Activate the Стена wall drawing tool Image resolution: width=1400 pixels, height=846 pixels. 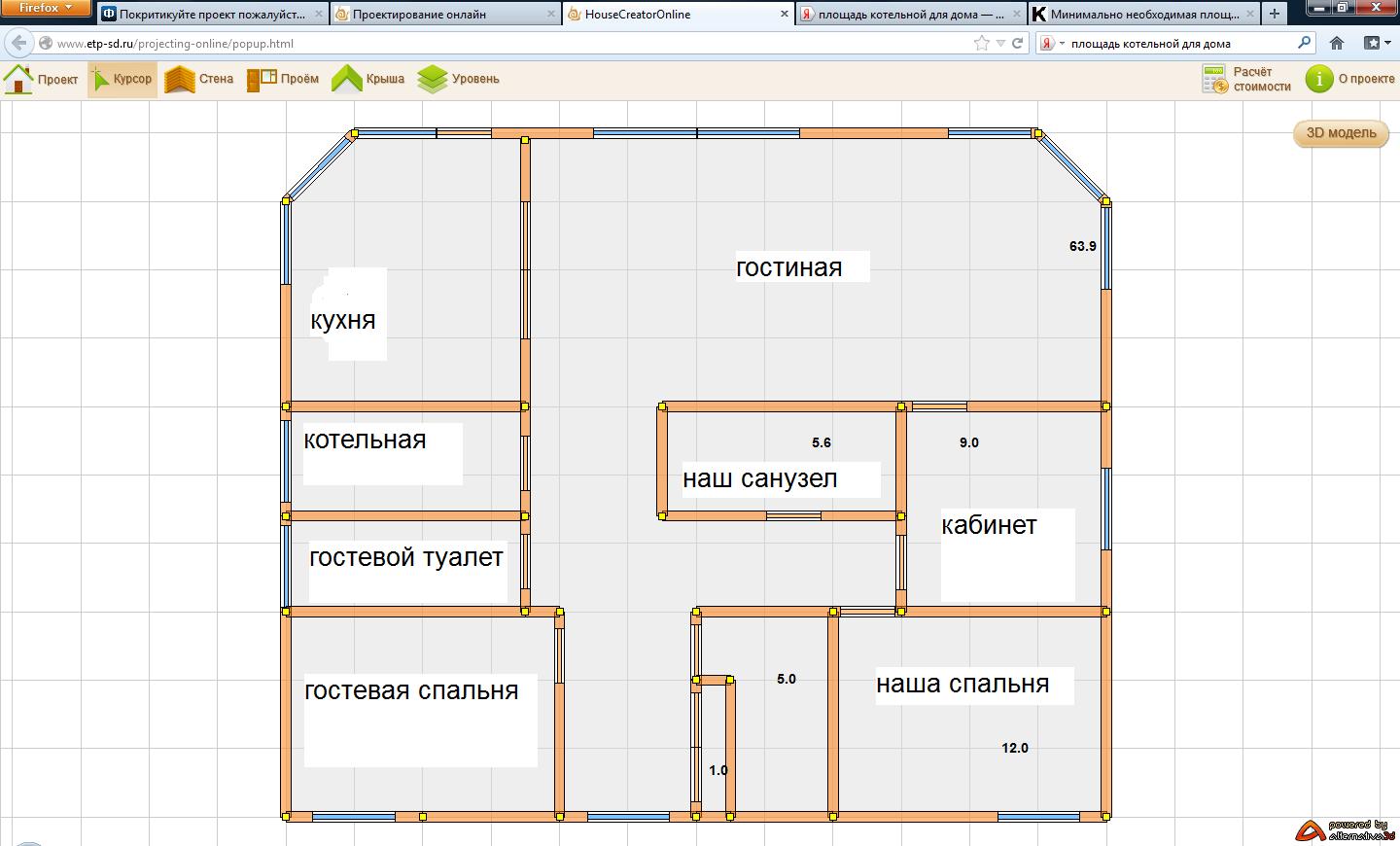point(199,80)
